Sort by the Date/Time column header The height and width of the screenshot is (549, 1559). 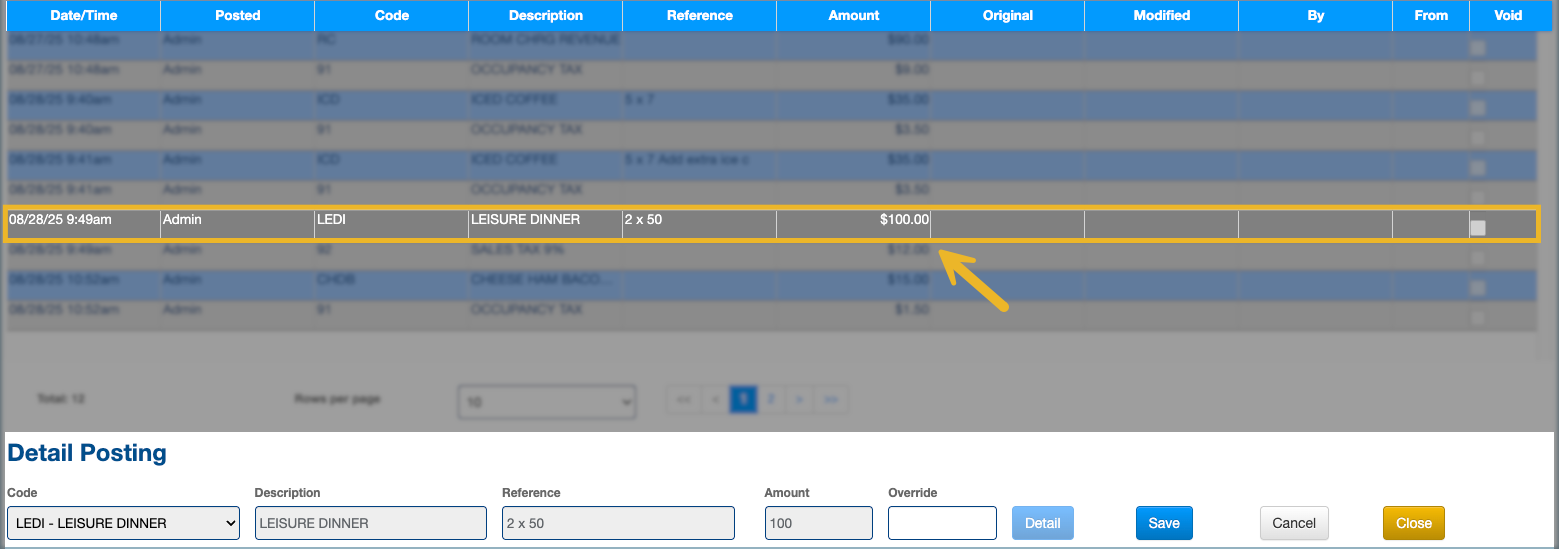pos(83,15)
